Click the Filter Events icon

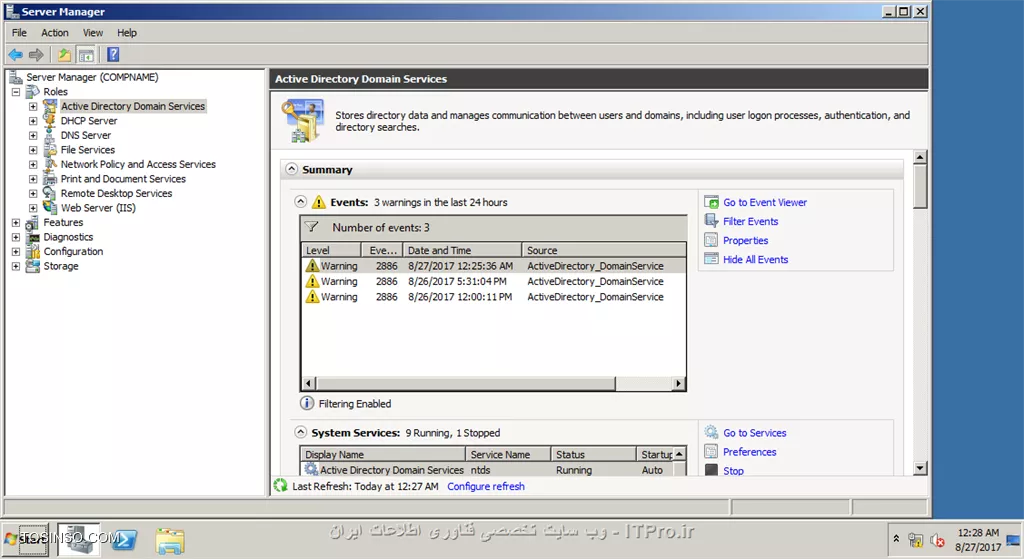[x=711, y=221]
